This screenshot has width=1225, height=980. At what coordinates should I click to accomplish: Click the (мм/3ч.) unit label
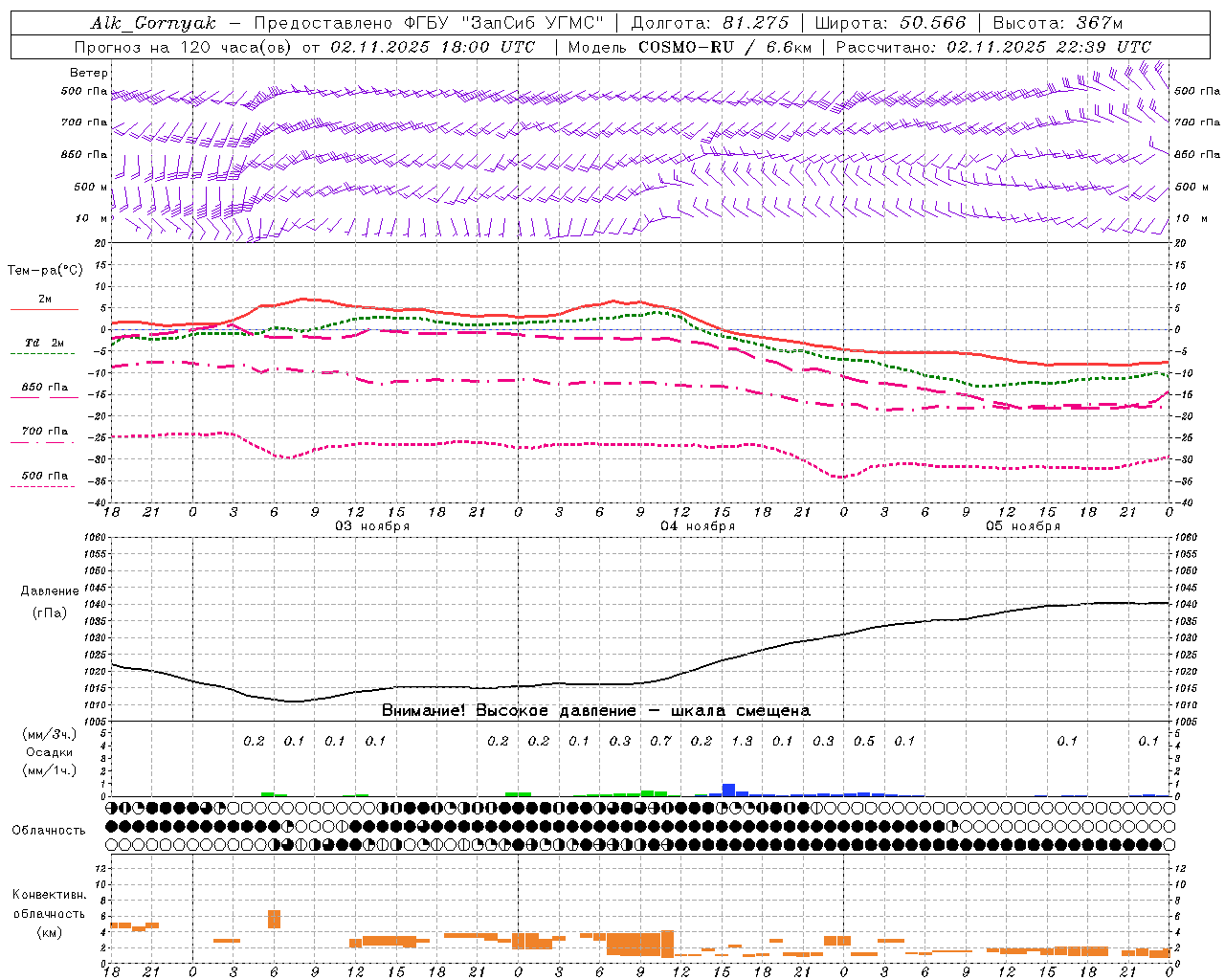[x=49, y=734]
